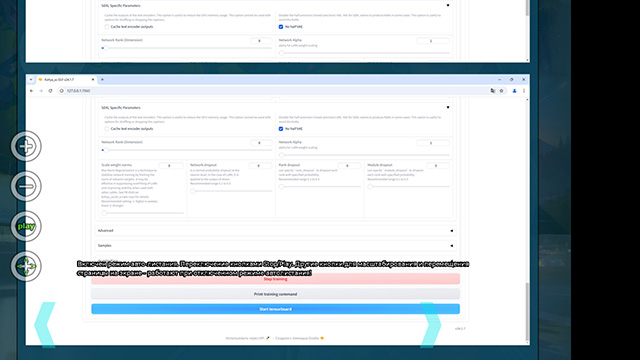
Task: Click the zoom out minus overlay button
Action: pyautogui.click(x=26, y=186)
